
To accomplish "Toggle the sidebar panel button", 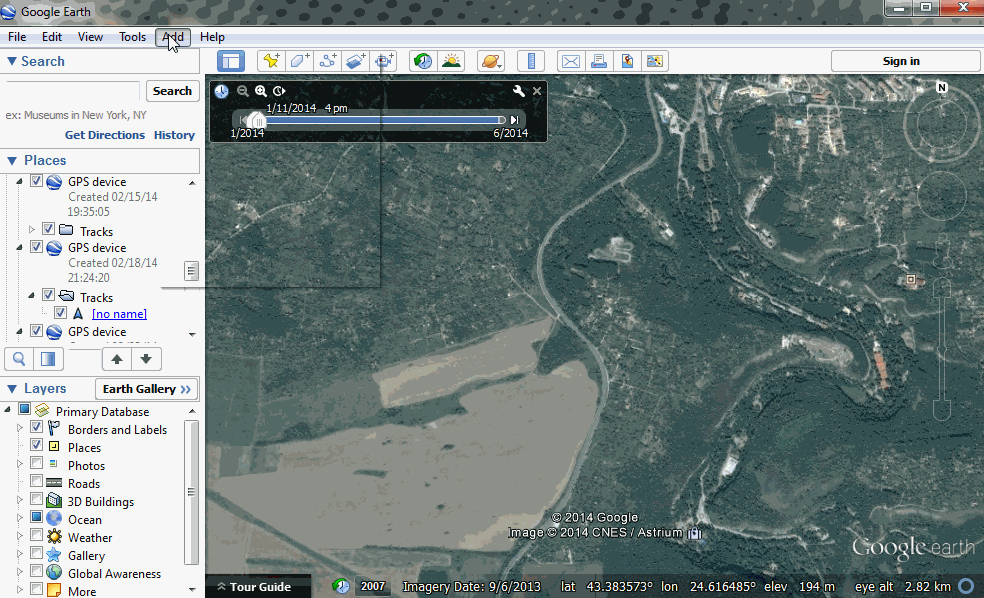I will (231, 61).
